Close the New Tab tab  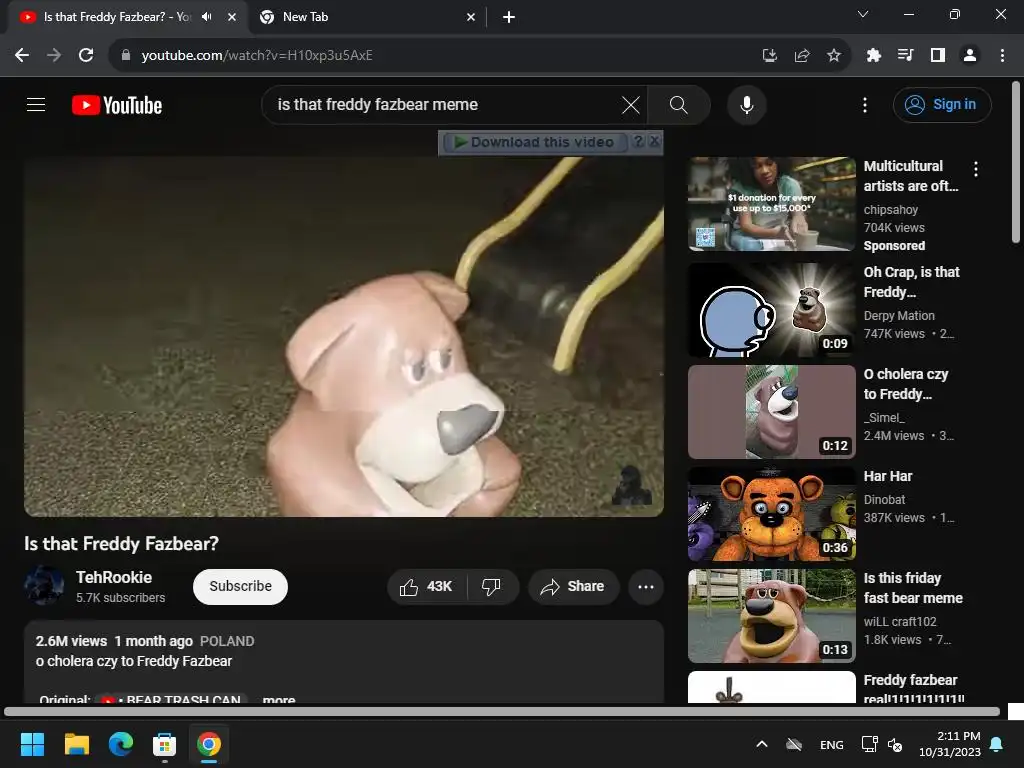(x=471, y=17)
